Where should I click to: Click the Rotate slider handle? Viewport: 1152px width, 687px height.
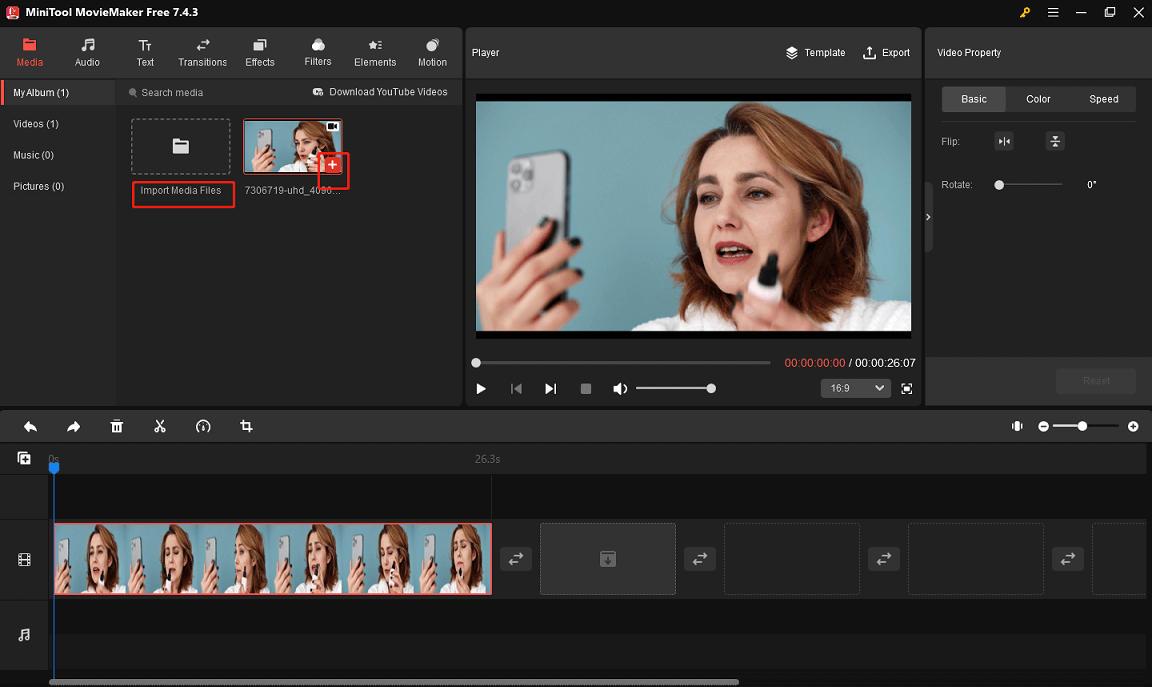[x=999, y=185]
